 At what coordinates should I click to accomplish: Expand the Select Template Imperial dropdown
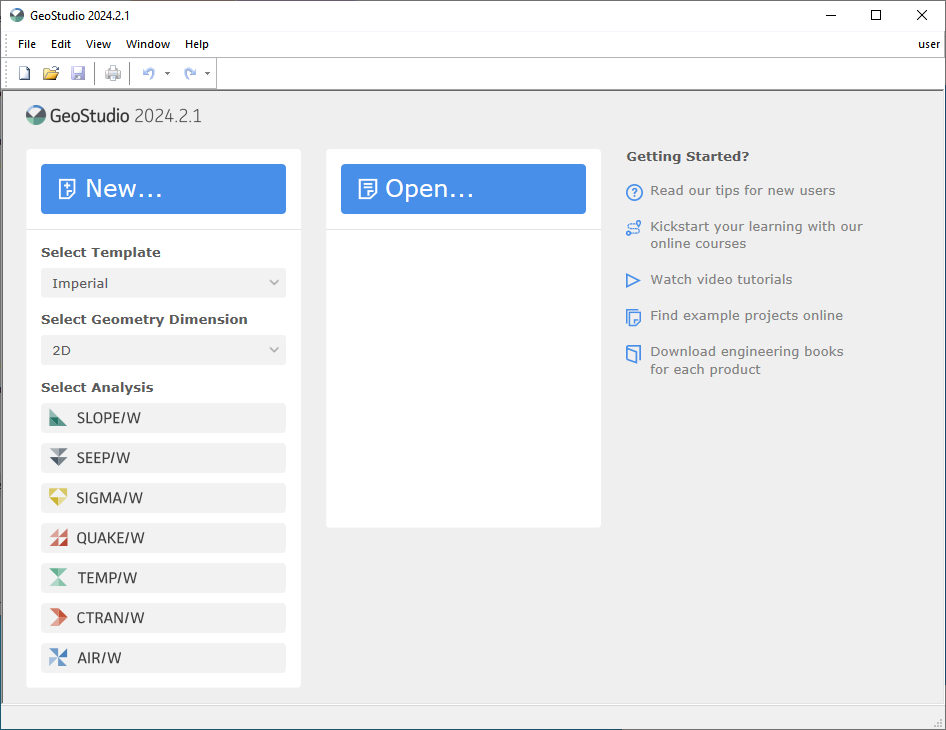(x=163, y=283)
